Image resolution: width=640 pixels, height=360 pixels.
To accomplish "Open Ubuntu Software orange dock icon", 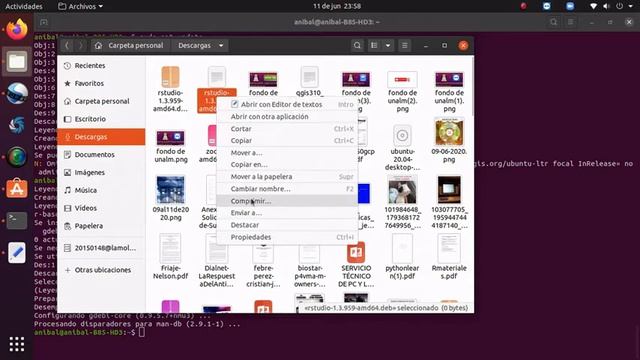I will (17, 189).
